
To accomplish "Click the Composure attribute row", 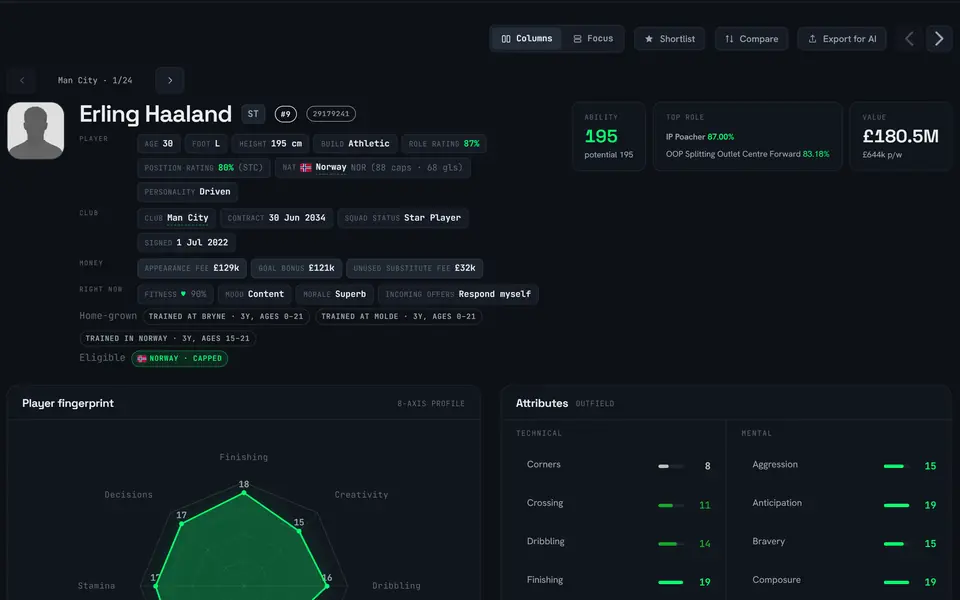I will pos(844,581).
